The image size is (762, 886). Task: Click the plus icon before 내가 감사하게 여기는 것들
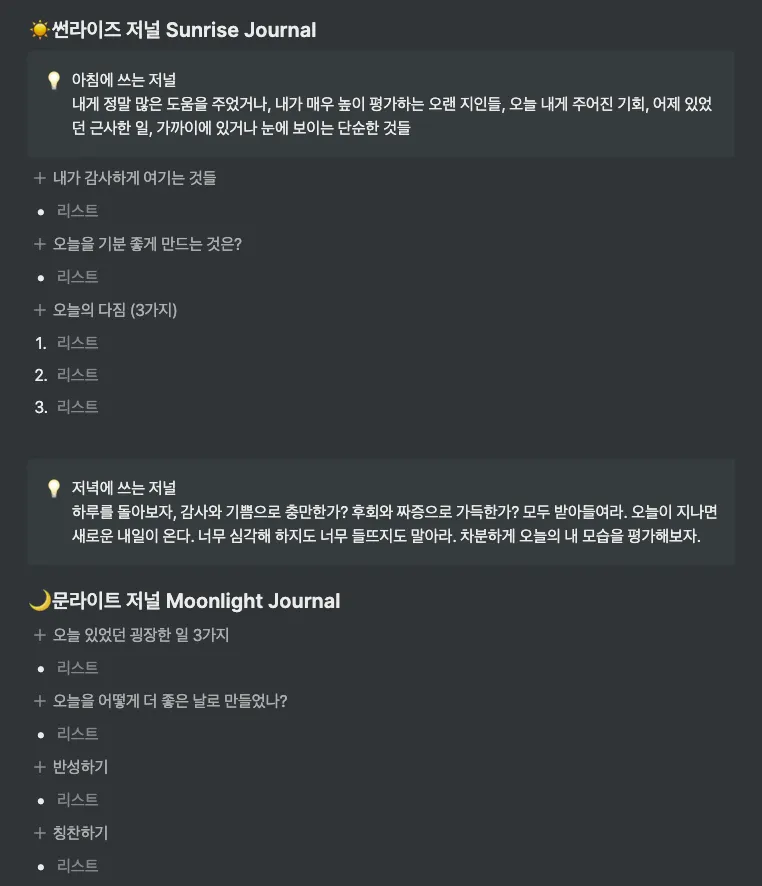click(40, 178)
